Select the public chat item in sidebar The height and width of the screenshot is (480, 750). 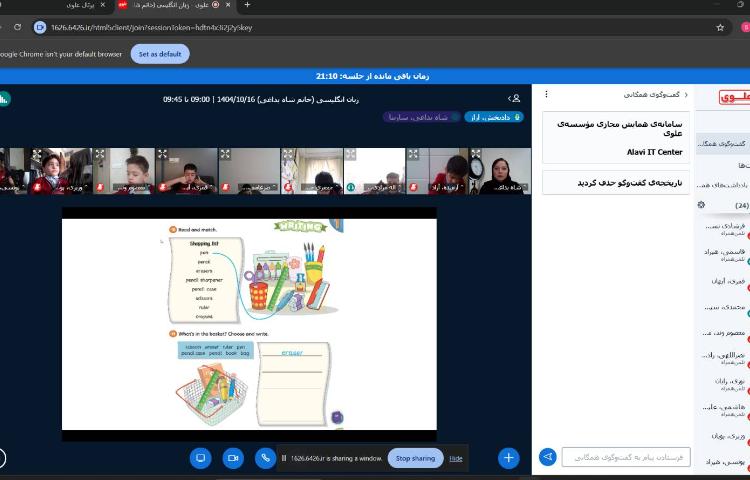pyautogui.click(x=722, y=143)
